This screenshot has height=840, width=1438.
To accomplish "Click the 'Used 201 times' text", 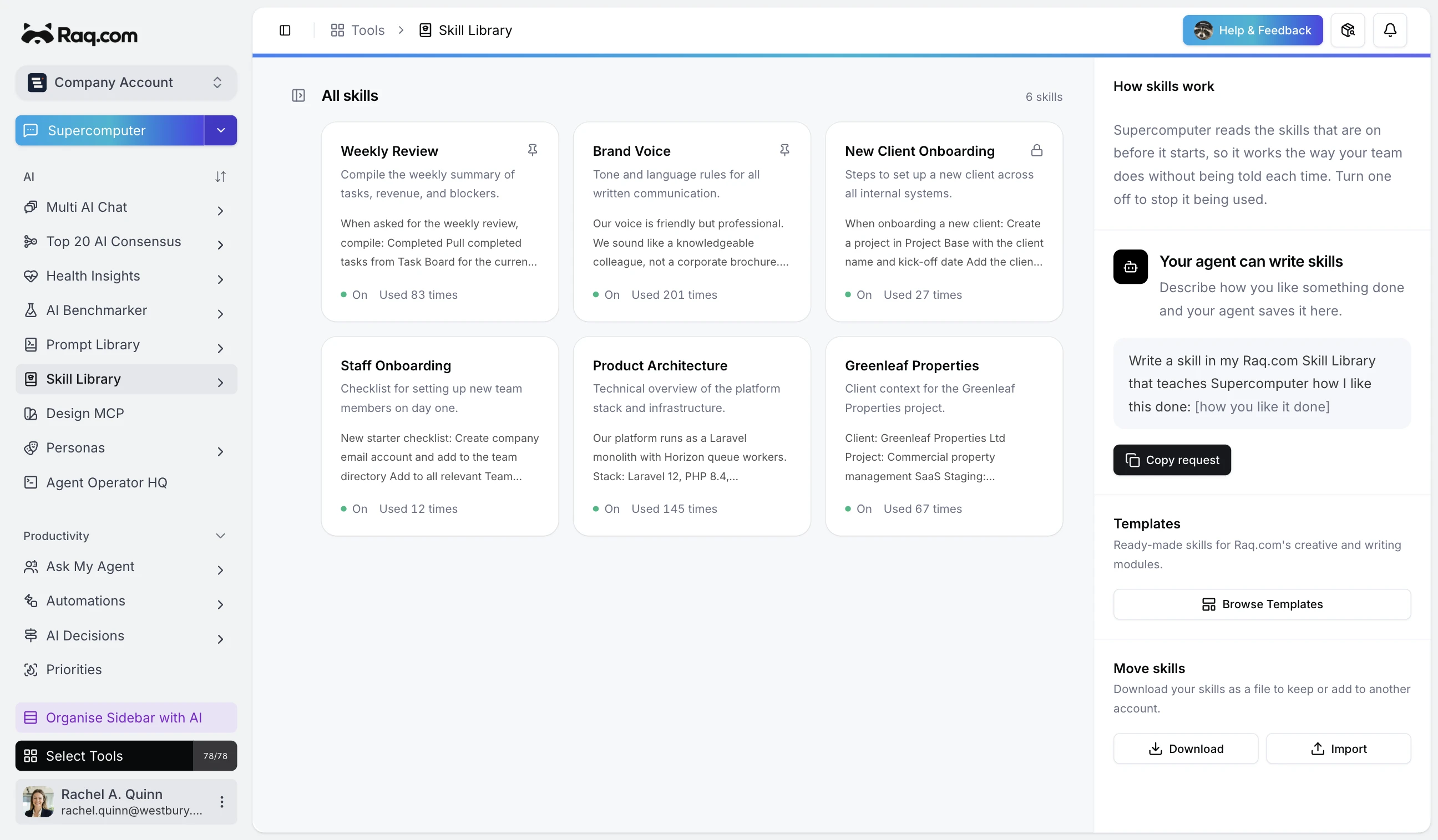I will coord(674,295).
